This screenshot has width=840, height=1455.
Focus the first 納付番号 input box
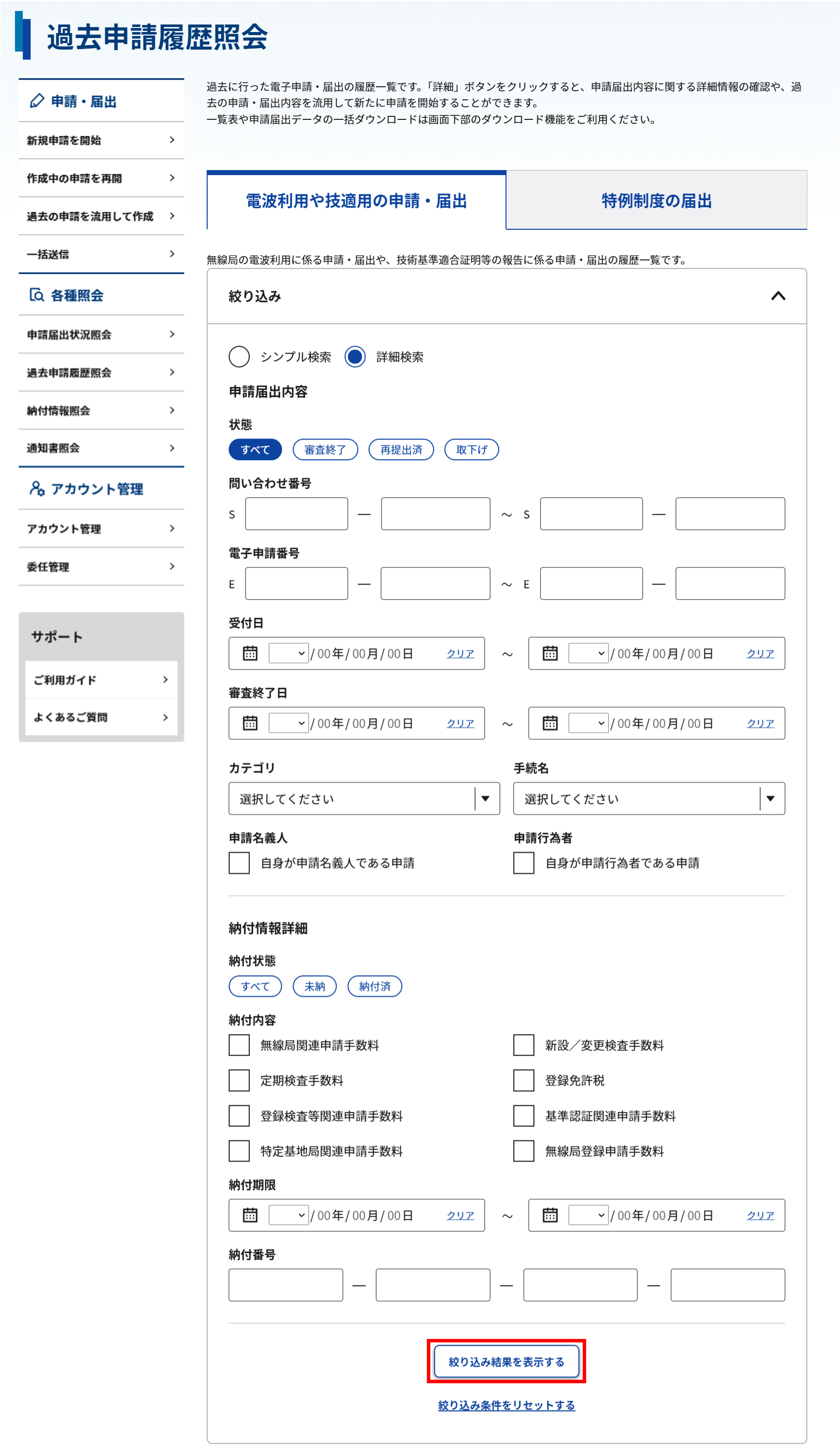coord(286,1284)
